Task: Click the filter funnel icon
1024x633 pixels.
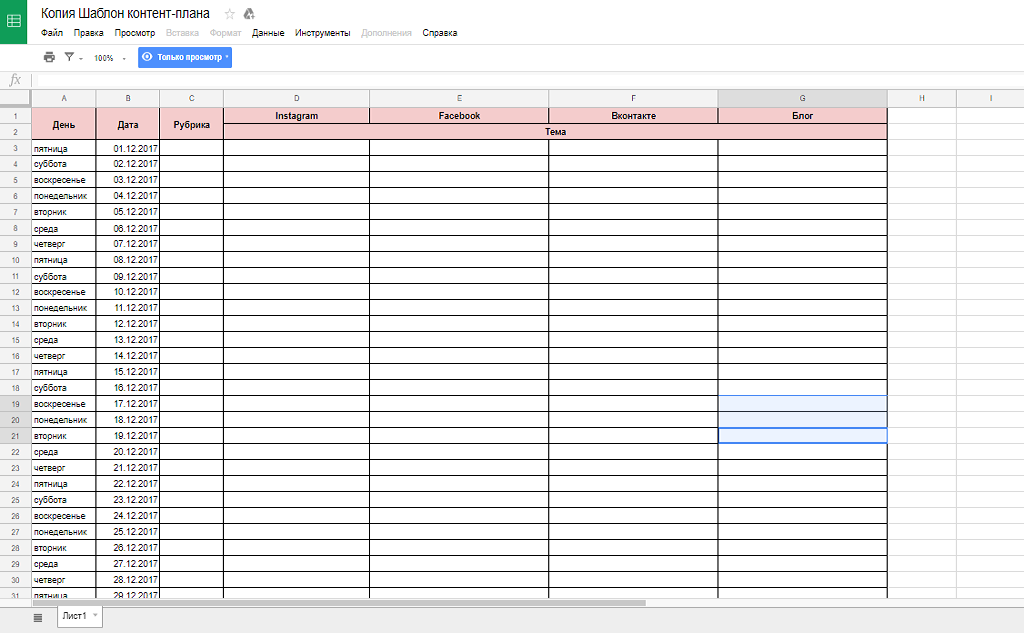Action: (x=69, y=58)
